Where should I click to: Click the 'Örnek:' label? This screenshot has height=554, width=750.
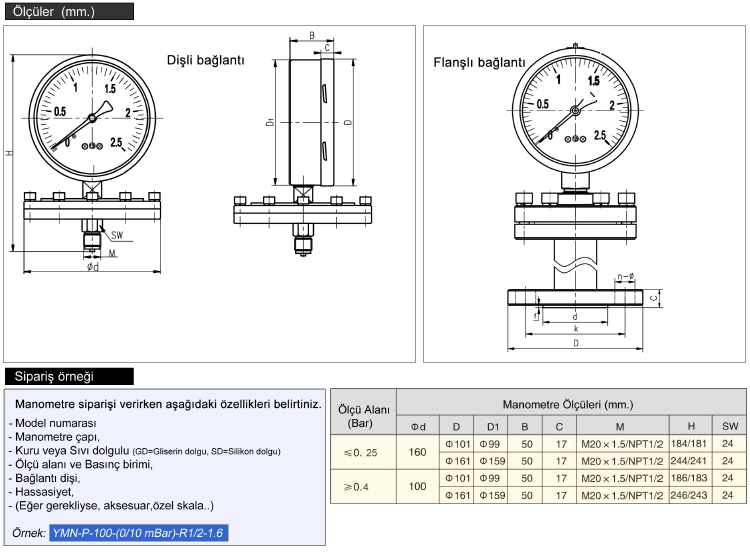pos(29,532)
